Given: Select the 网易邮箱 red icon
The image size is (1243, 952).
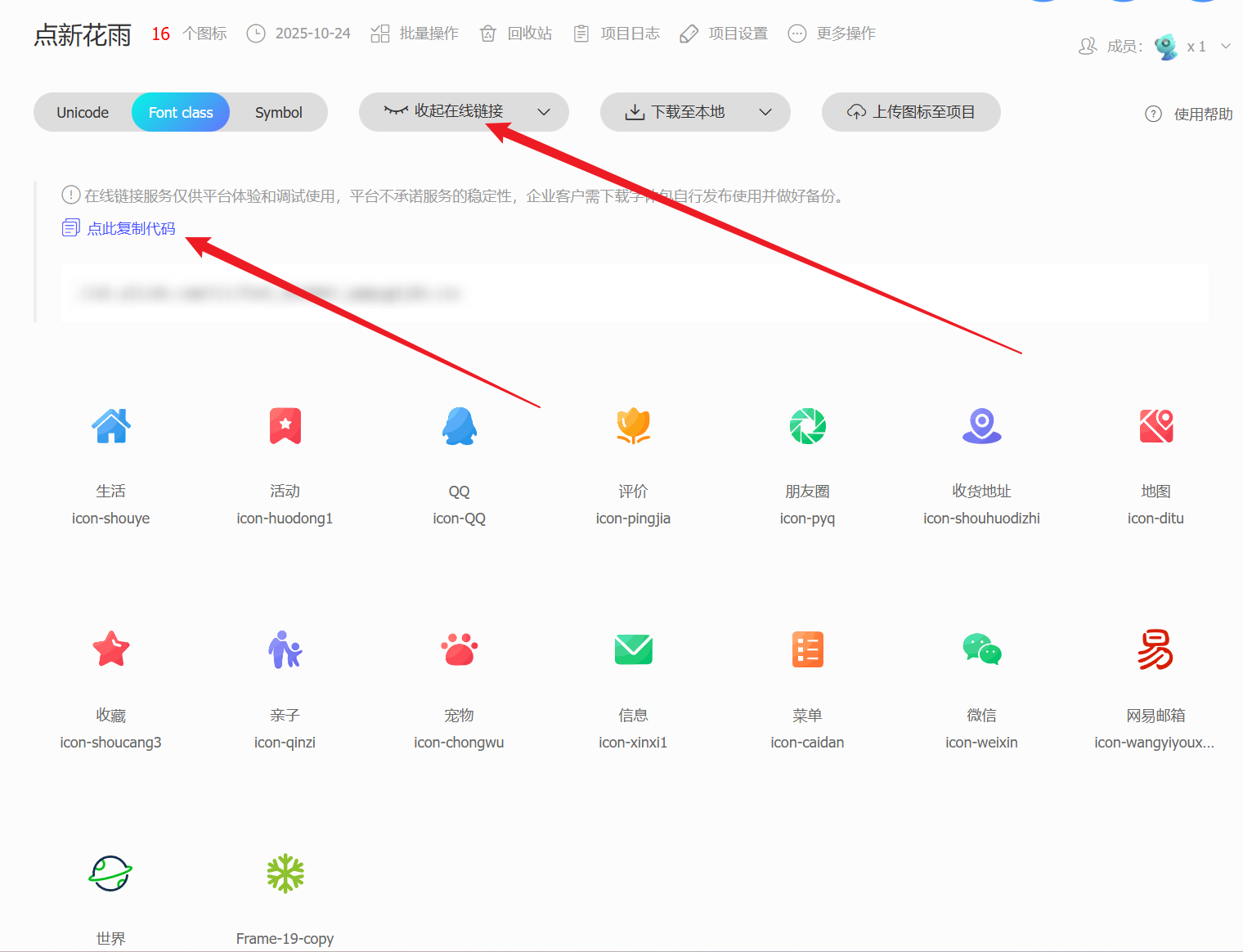Looking at the screenshot, I should pyautogui.click(x=1155, y=649).
